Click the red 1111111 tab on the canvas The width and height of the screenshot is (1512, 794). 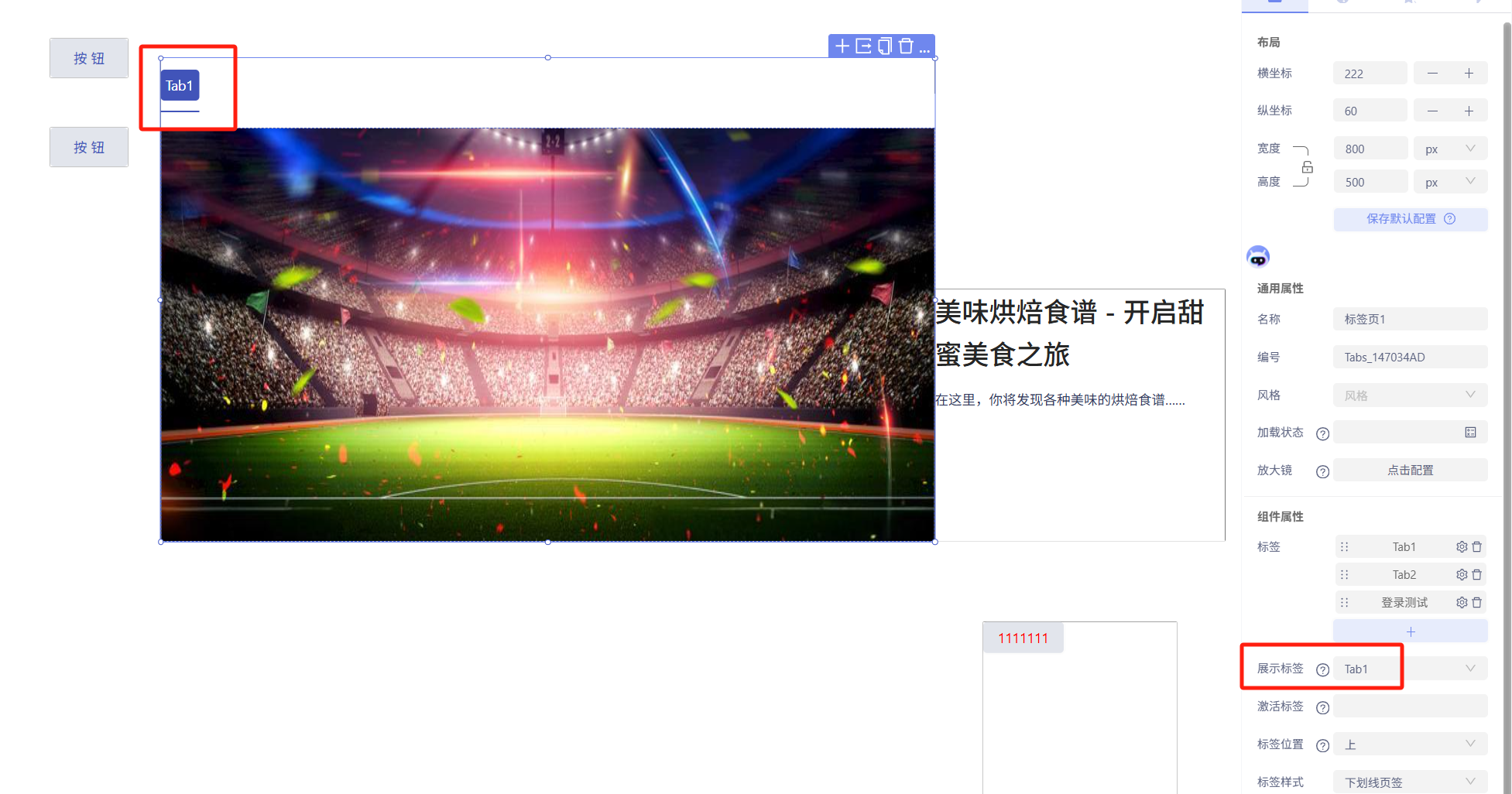tap(1023, 638)
